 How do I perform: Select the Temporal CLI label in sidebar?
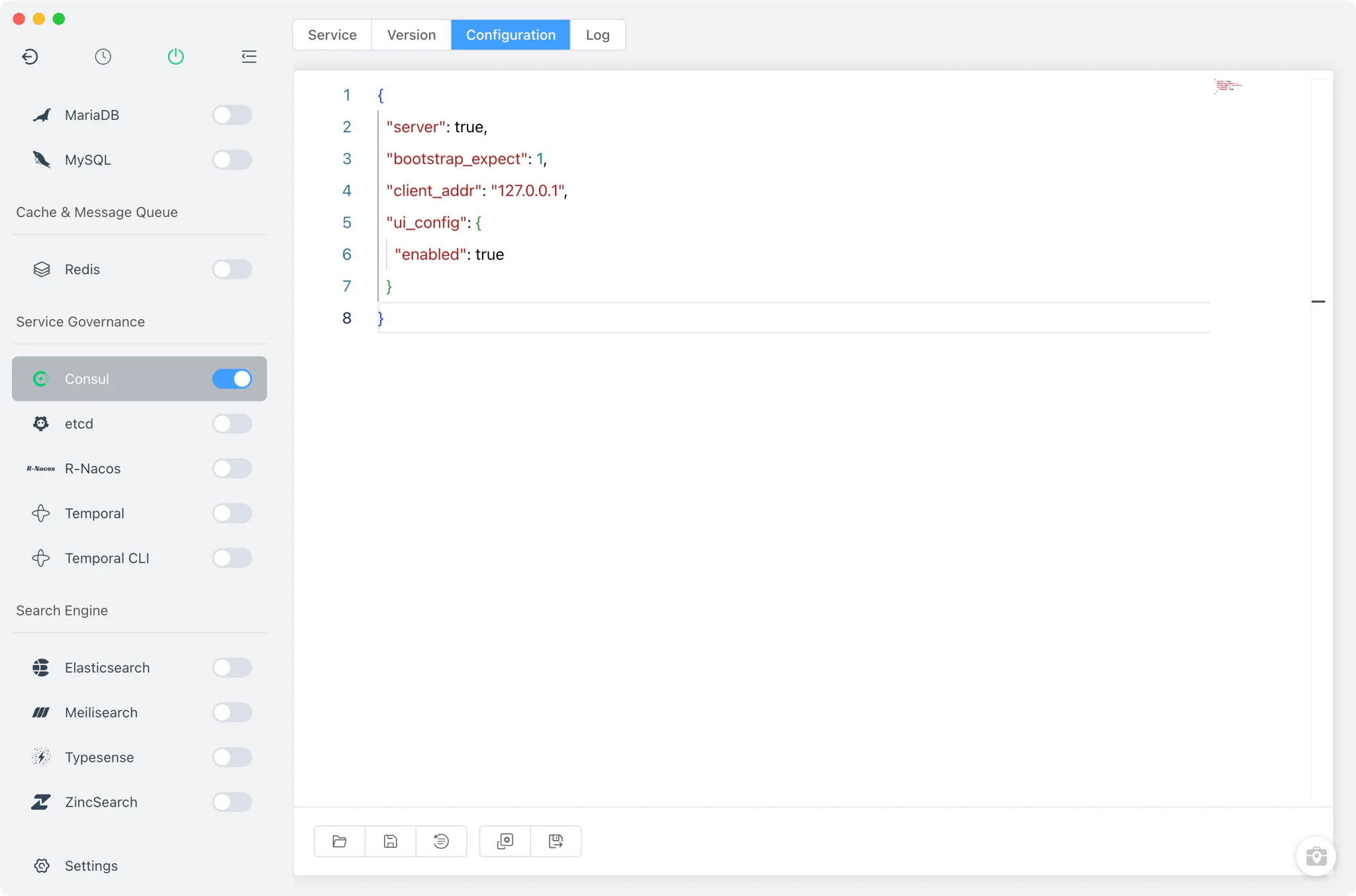107,558
